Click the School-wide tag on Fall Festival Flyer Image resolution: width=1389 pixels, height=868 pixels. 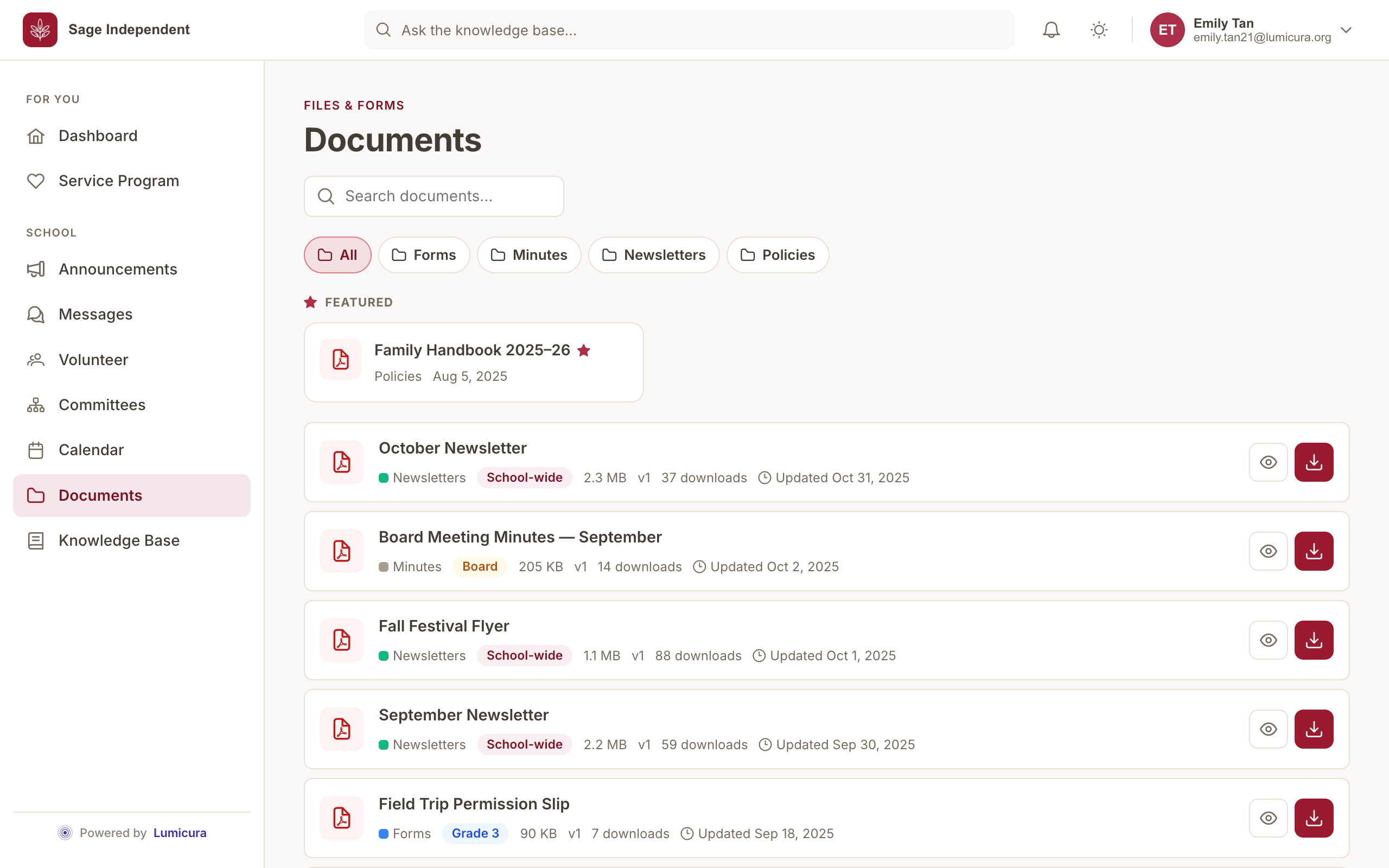click(525, 655)
